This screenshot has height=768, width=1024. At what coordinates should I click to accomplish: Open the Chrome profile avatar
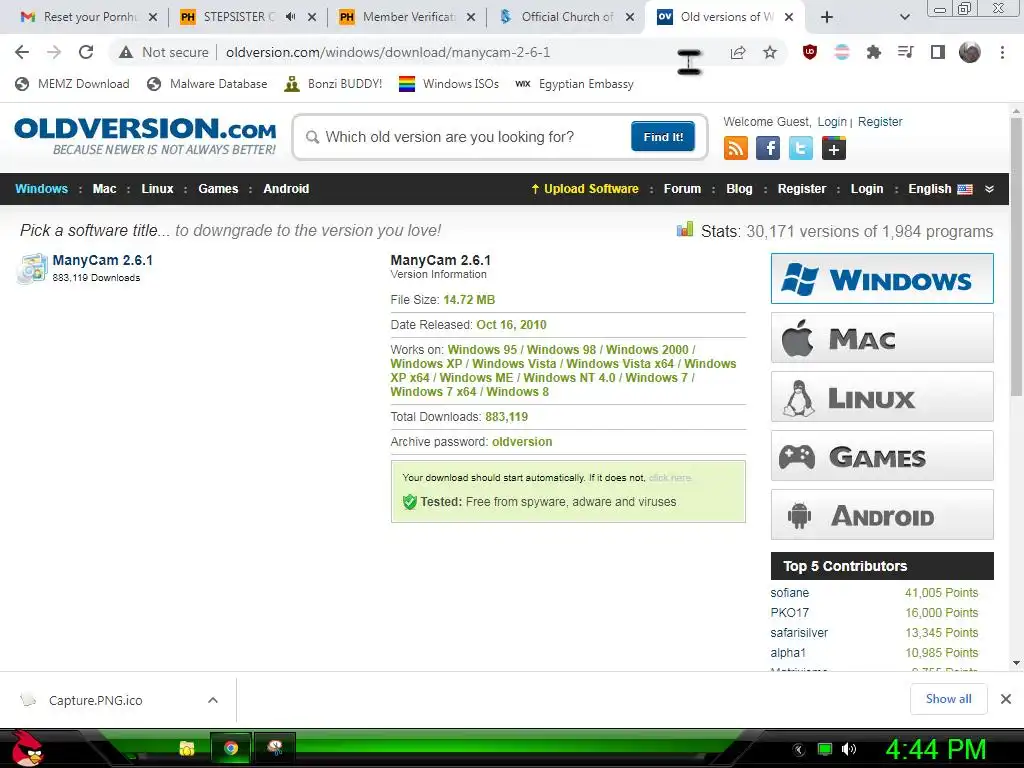pyautogui.click(x=970, y=52)
